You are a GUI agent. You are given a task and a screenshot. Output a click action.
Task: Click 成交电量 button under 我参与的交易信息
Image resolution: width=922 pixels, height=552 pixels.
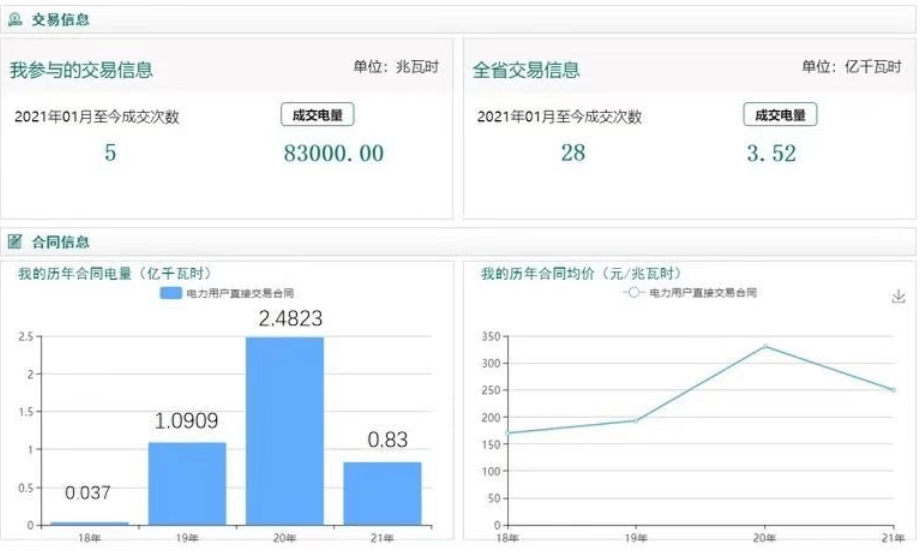click(317, 115)
